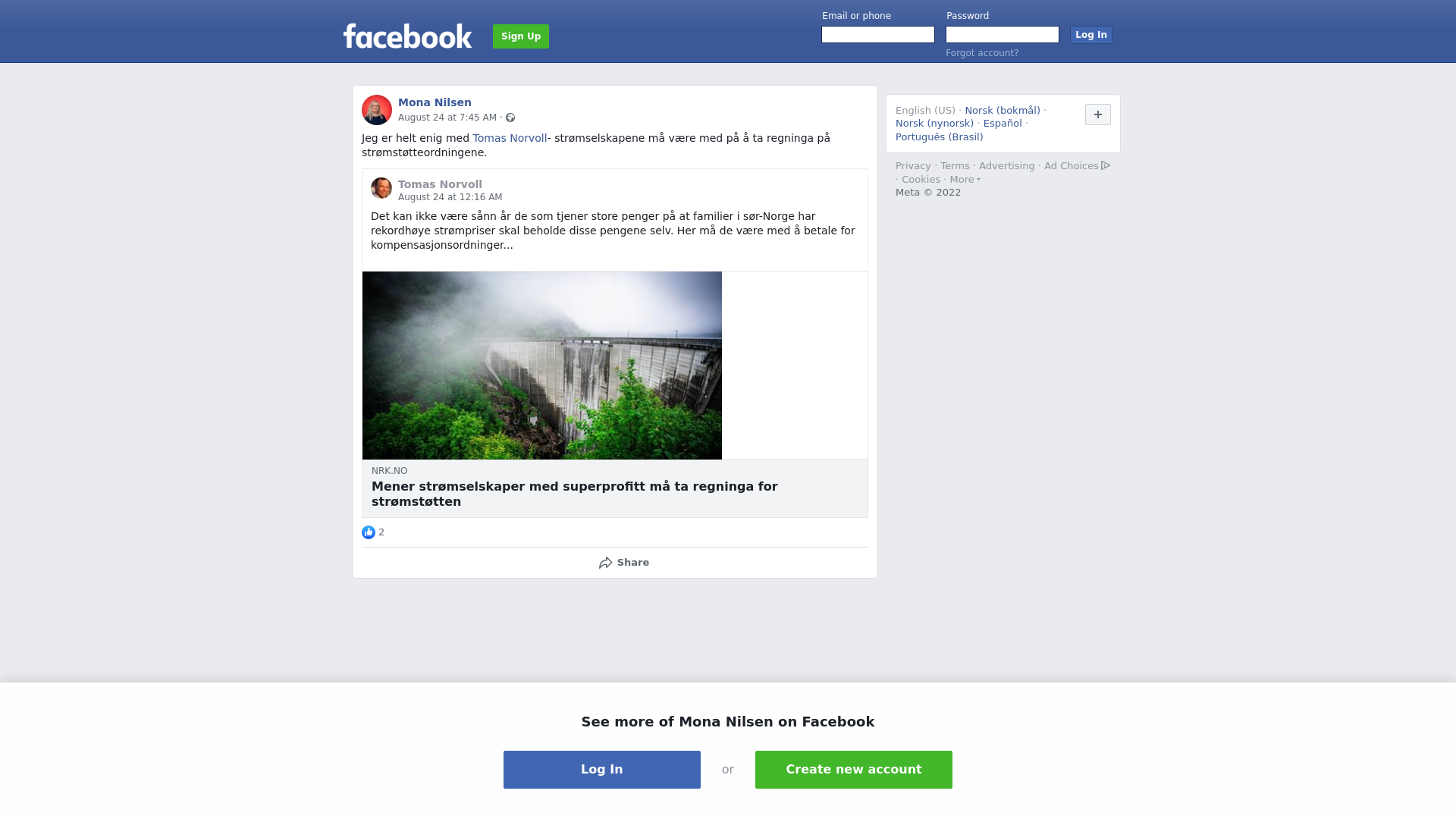Focus the Password input field
The height and width of the screenshot is (819, 1456).
[x=1003, y=35]
